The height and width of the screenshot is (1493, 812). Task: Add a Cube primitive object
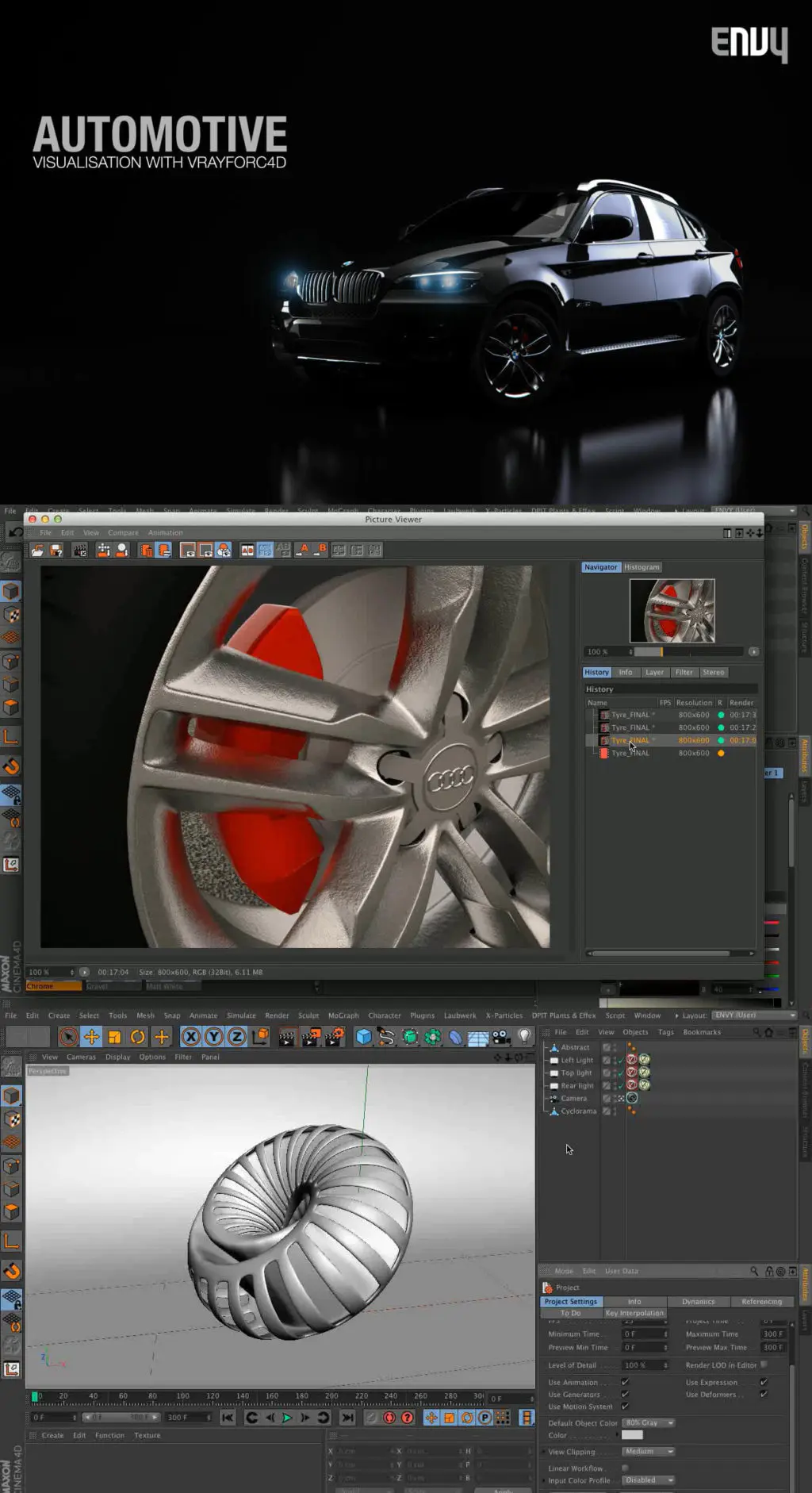[x=363, y=1037]
